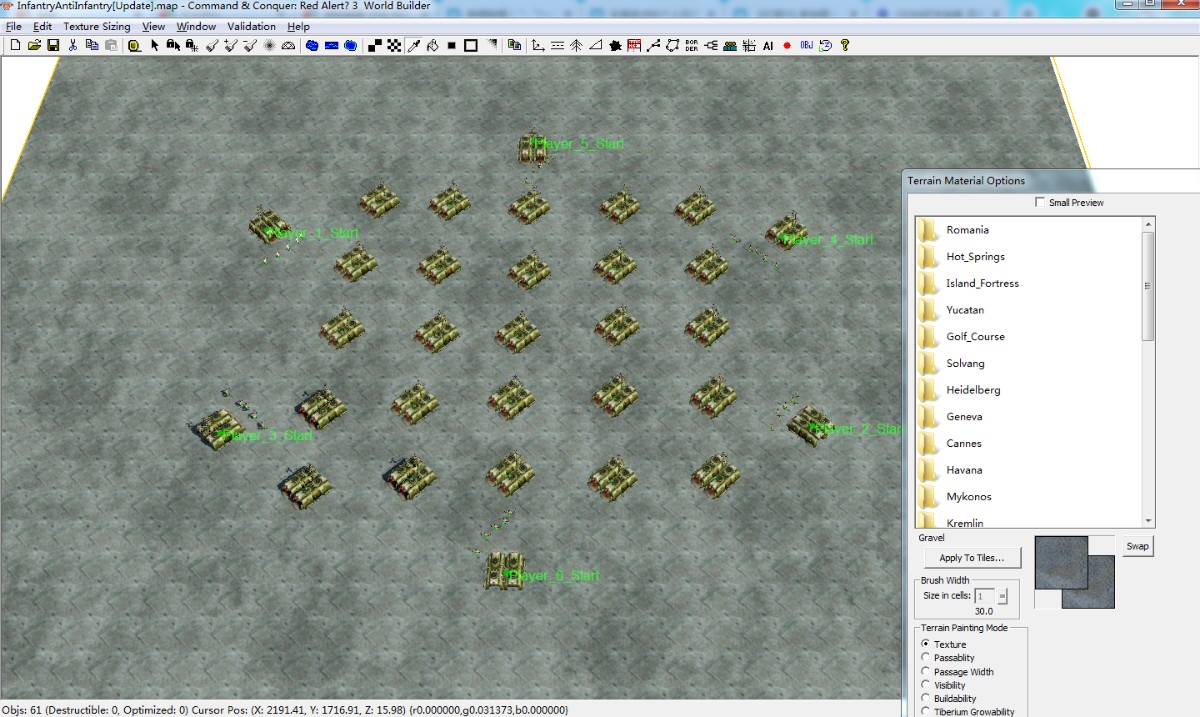This screenshot has width=1200, height=717.
Task: Click the New map toolbar icon
Action: [x=15, y=45]
